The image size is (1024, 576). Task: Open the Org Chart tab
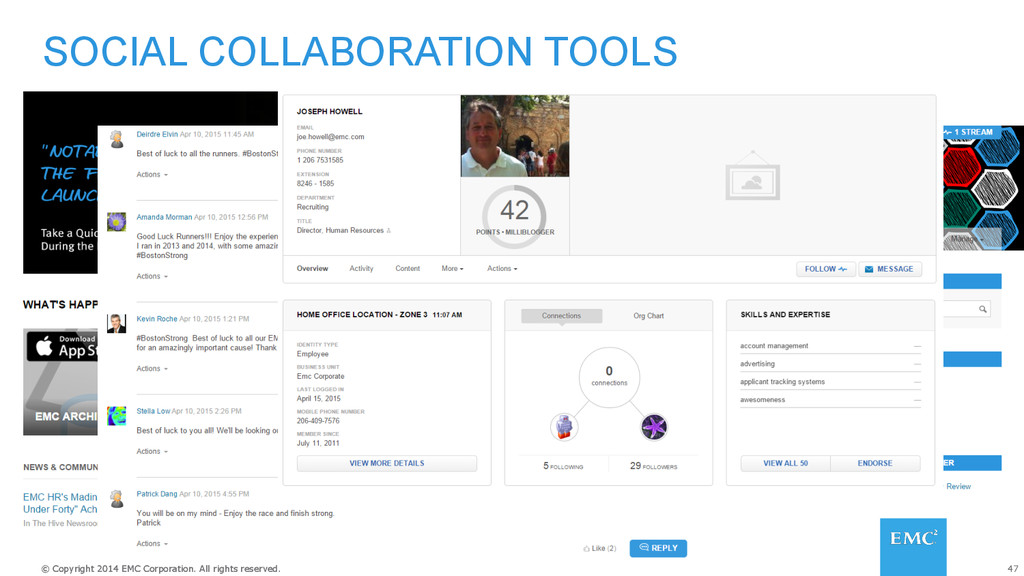(648, 315)
